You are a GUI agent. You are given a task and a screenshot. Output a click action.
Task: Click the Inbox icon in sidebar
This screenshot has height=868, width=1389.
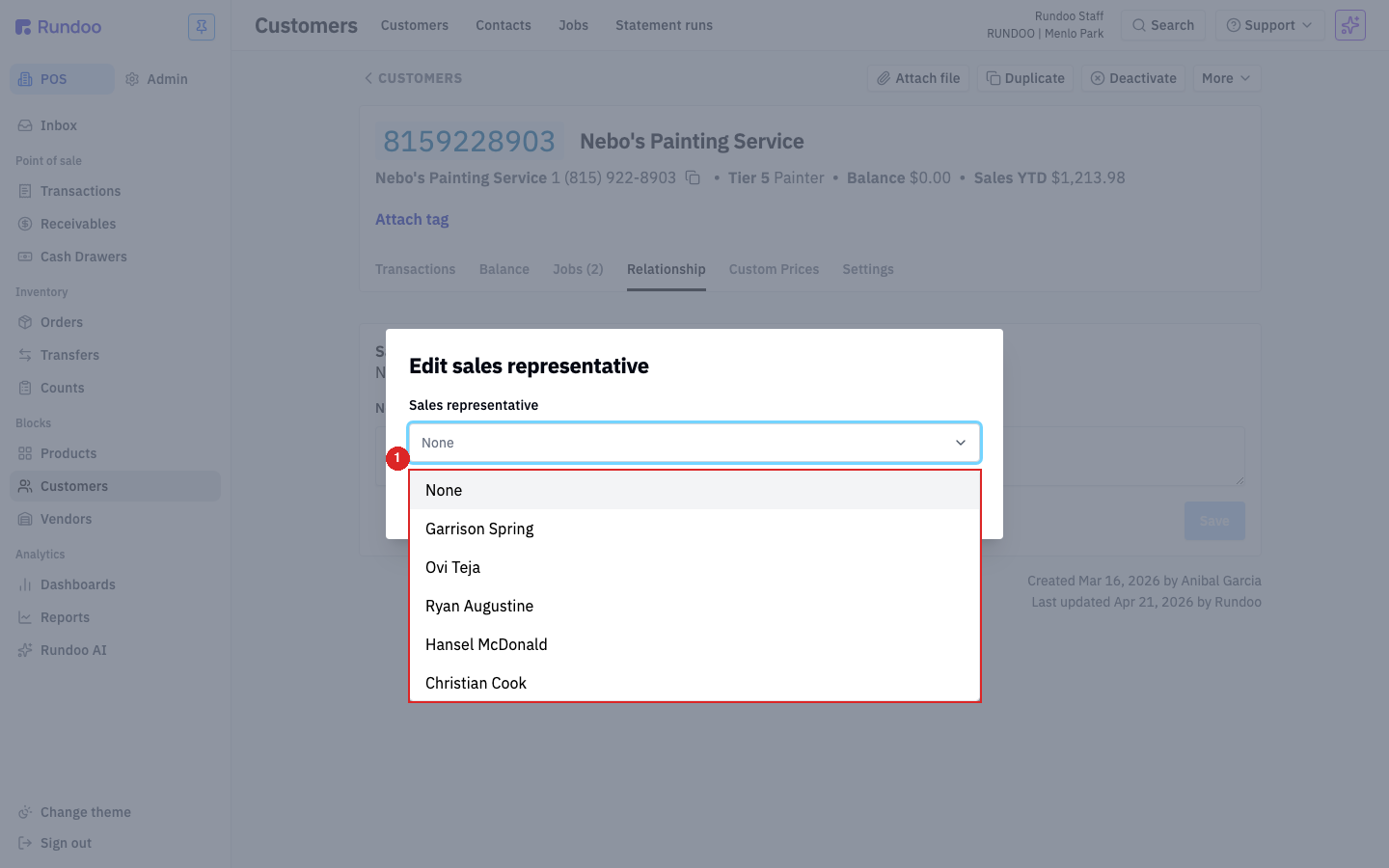25,125
